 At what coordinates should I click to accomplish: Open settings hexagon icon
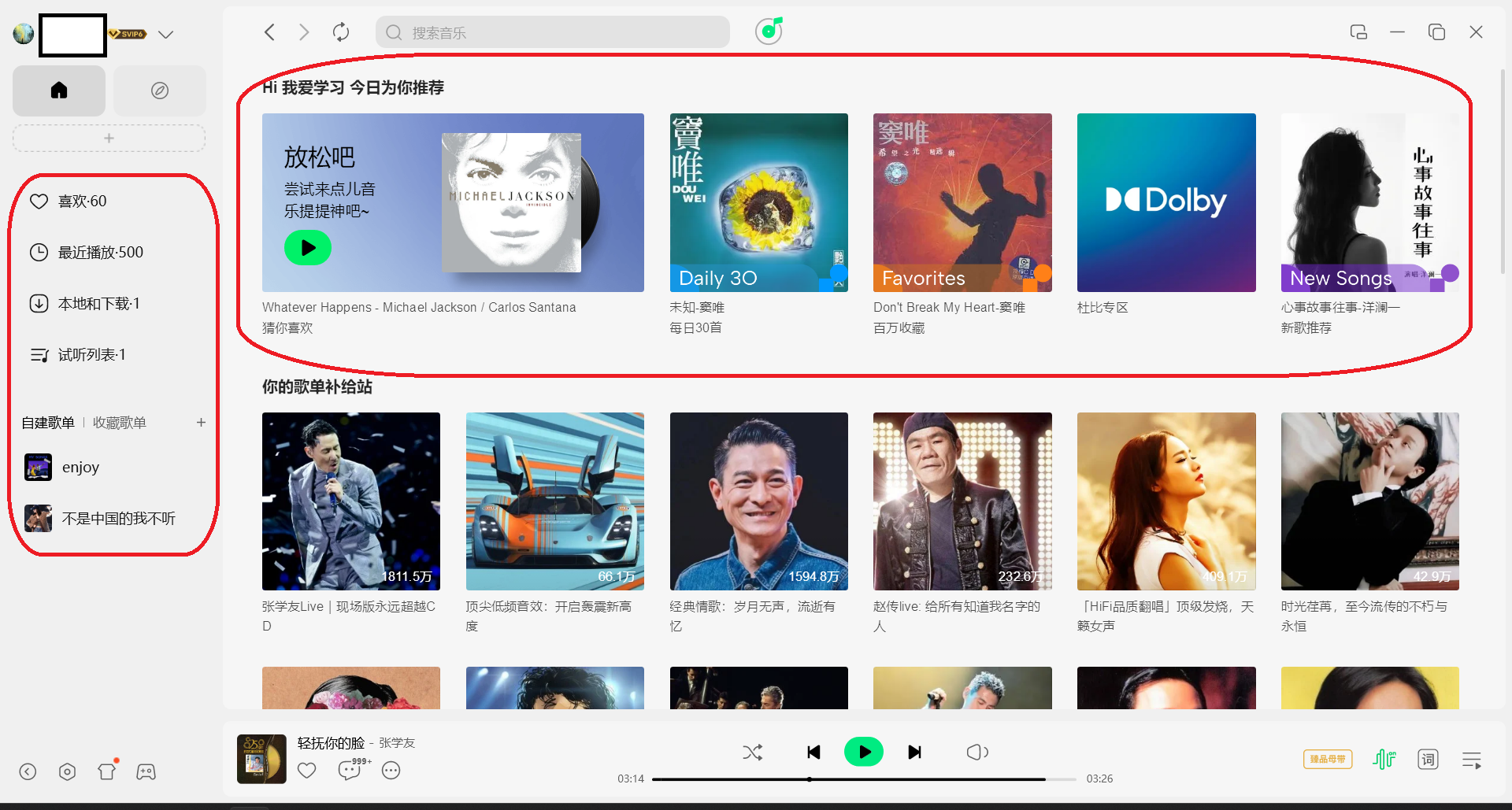68,772
